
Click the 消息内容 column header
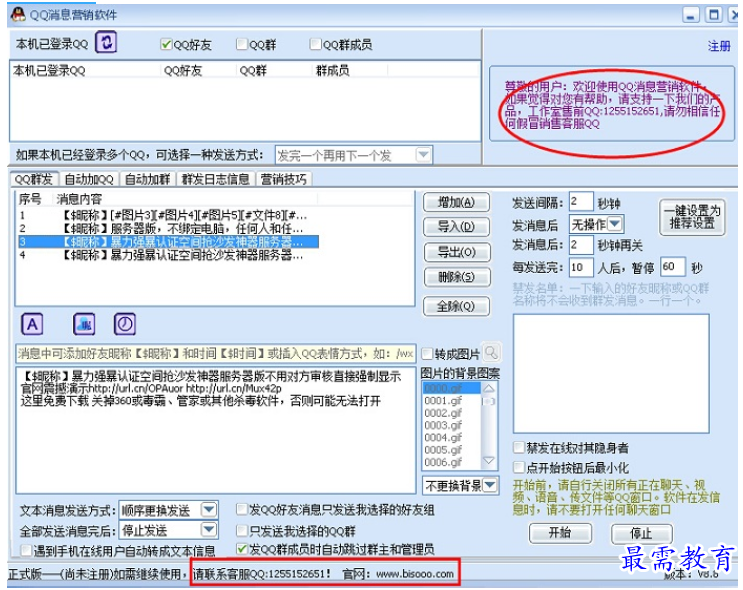click(x=185, y=199)
